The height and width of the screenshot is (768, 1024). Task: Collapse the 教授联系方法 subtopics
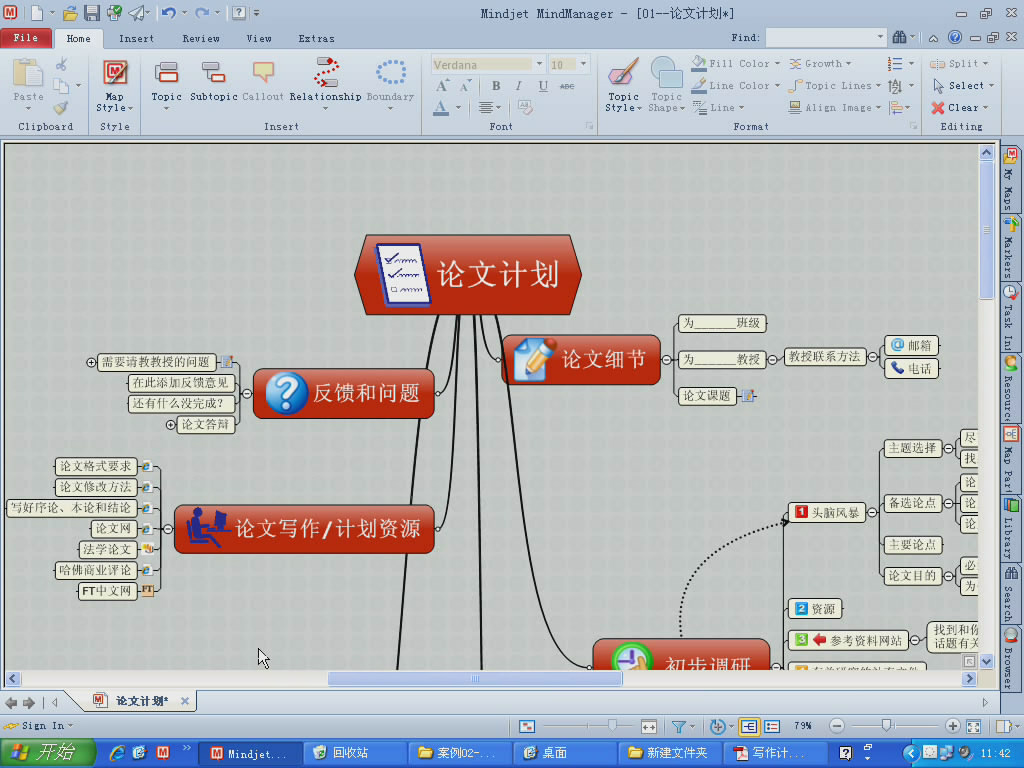point(872,357)
